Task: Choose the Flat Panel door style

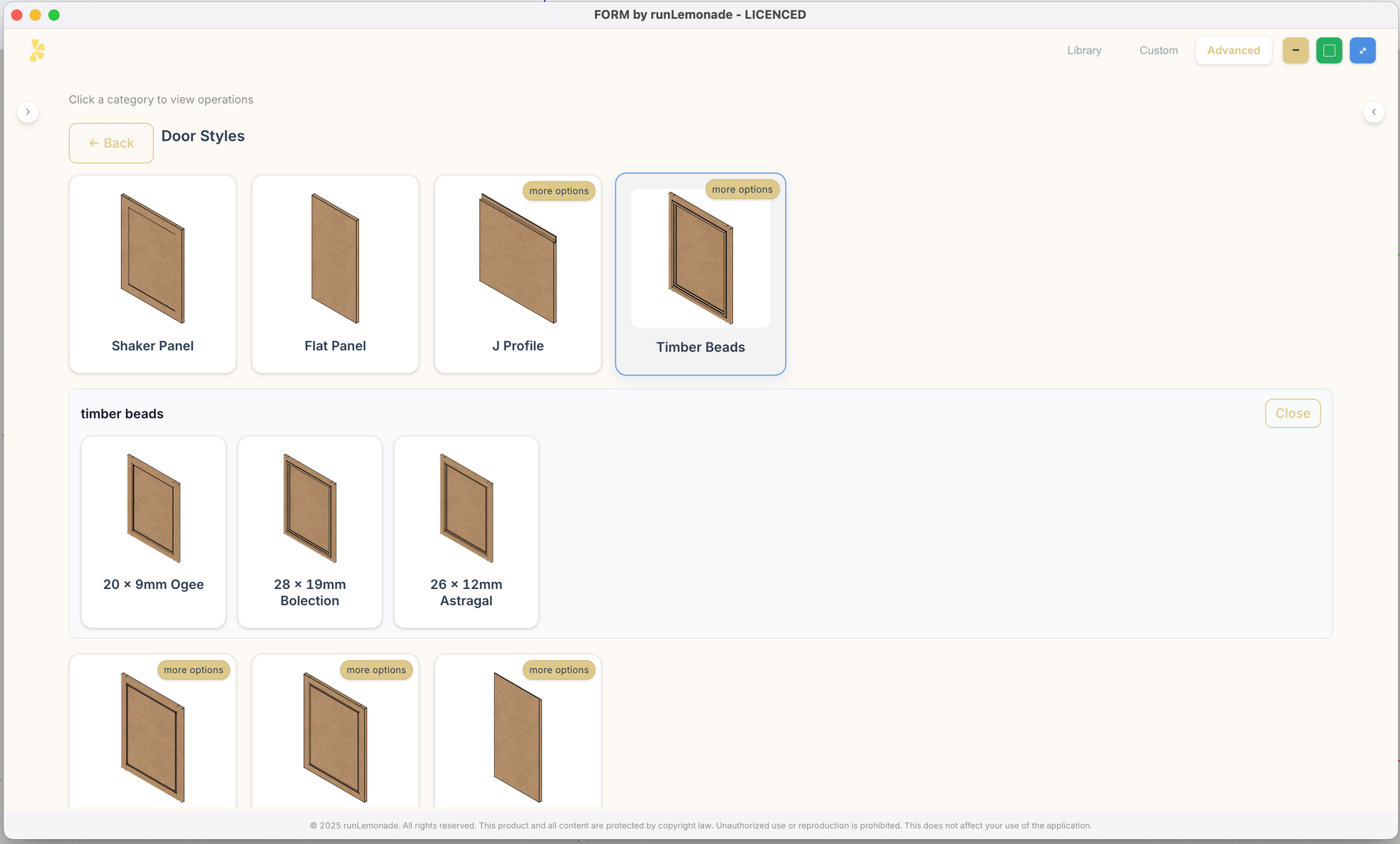Action: (x=335, y=274)
